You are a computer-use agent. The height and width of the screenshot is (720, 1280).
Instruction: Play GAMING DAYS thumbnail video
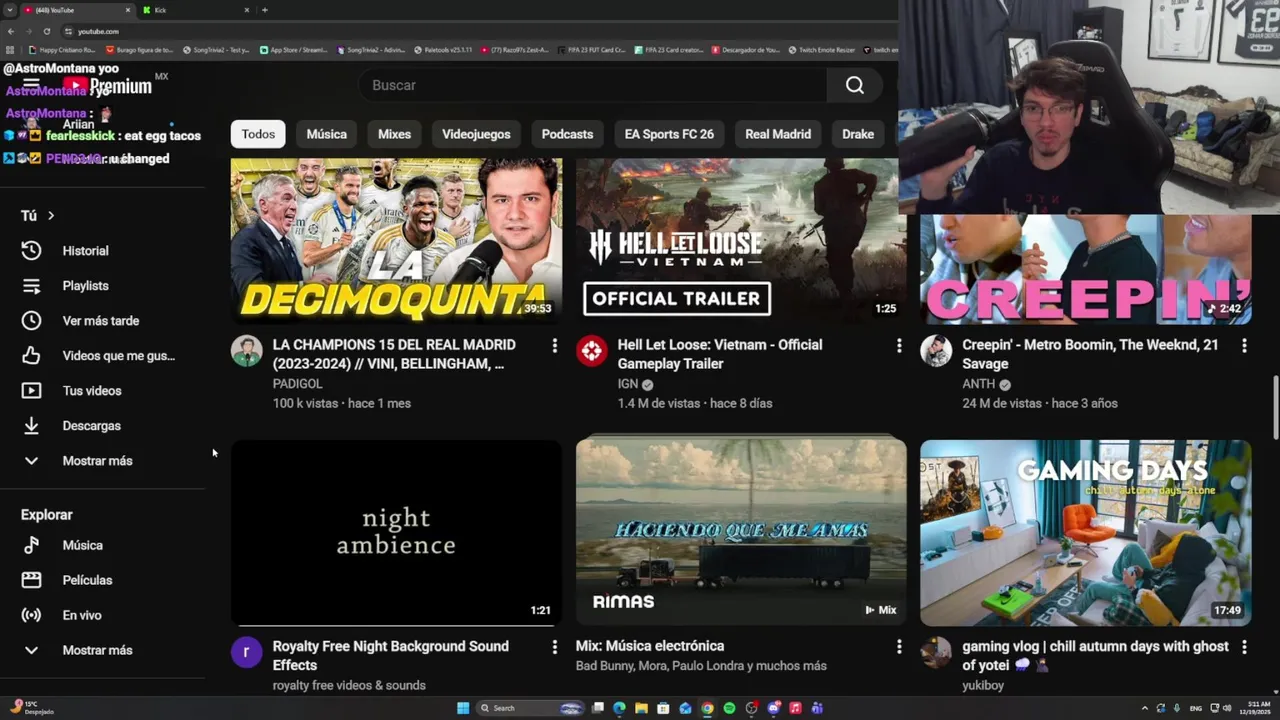tap(1086, 533)
